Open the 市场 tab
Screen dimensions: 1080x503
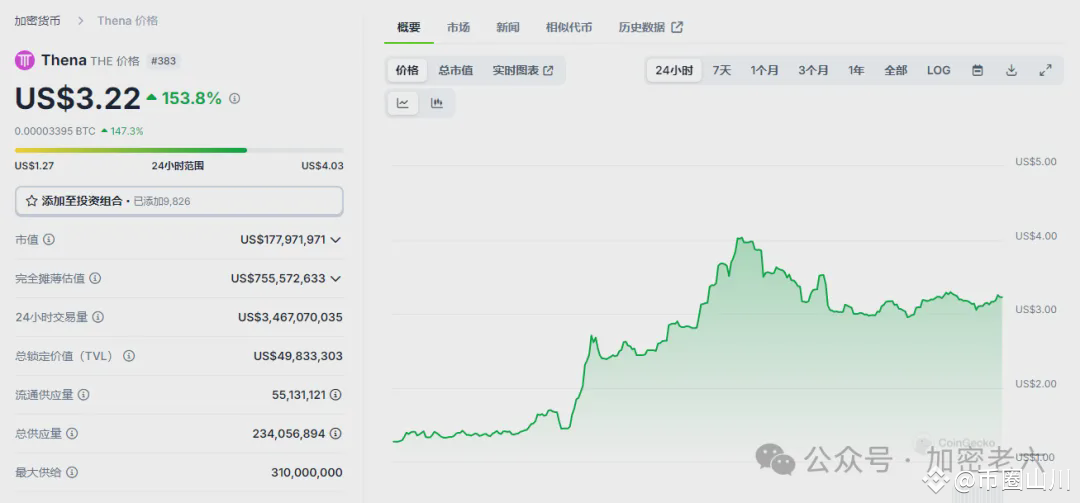click(458, 28)
